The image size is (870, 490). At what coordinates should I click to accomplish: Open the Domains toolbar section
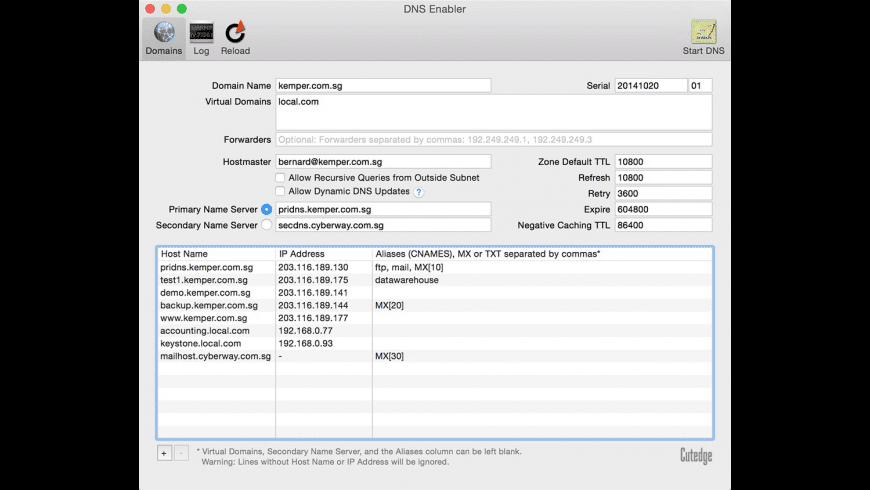point(164,39)
